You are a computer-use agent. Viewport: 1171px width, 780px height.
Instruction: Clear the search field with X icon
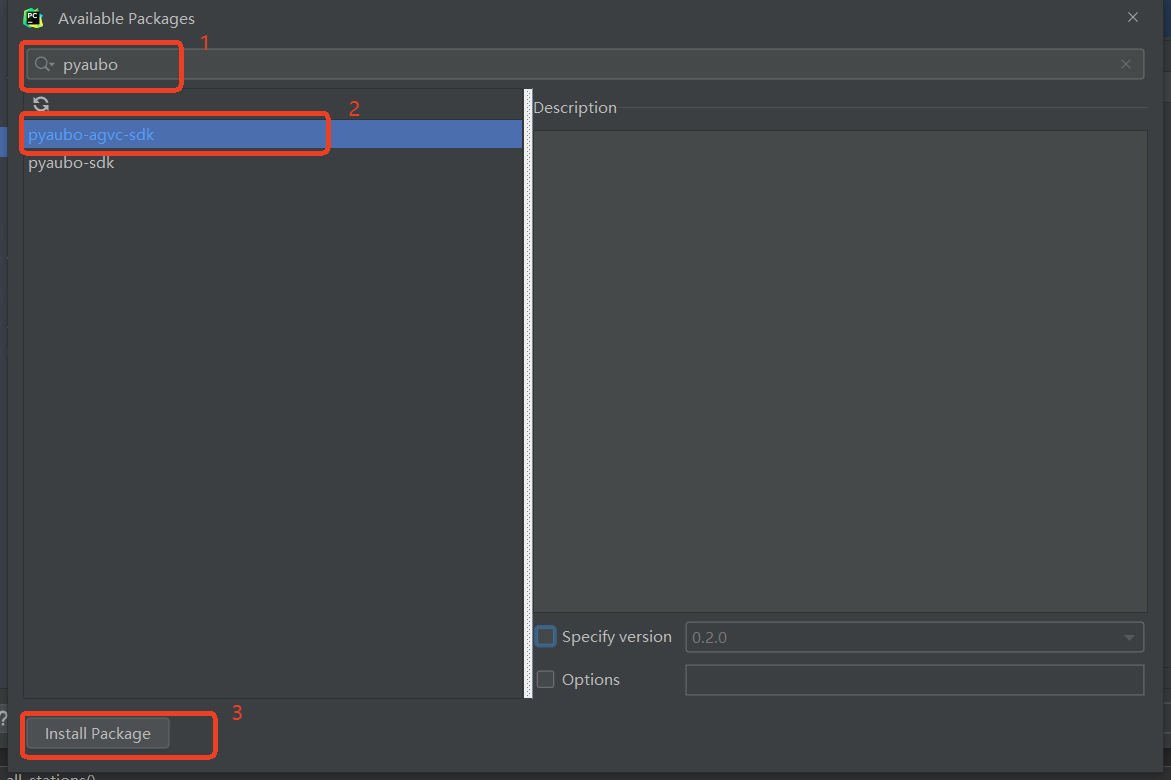(1126, 64)
